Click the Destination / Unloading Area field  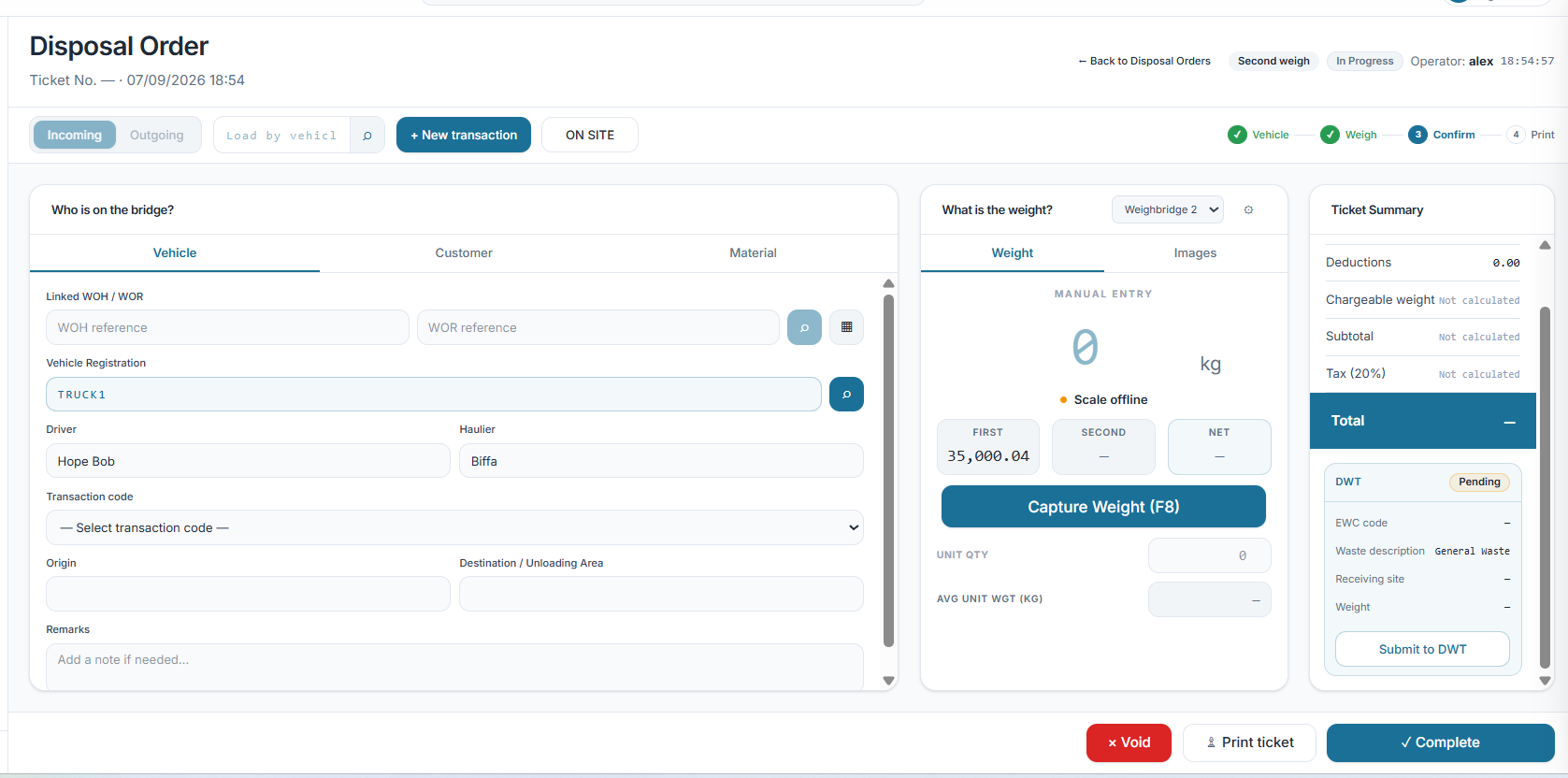pyautogui.click(x=661, y=594)
